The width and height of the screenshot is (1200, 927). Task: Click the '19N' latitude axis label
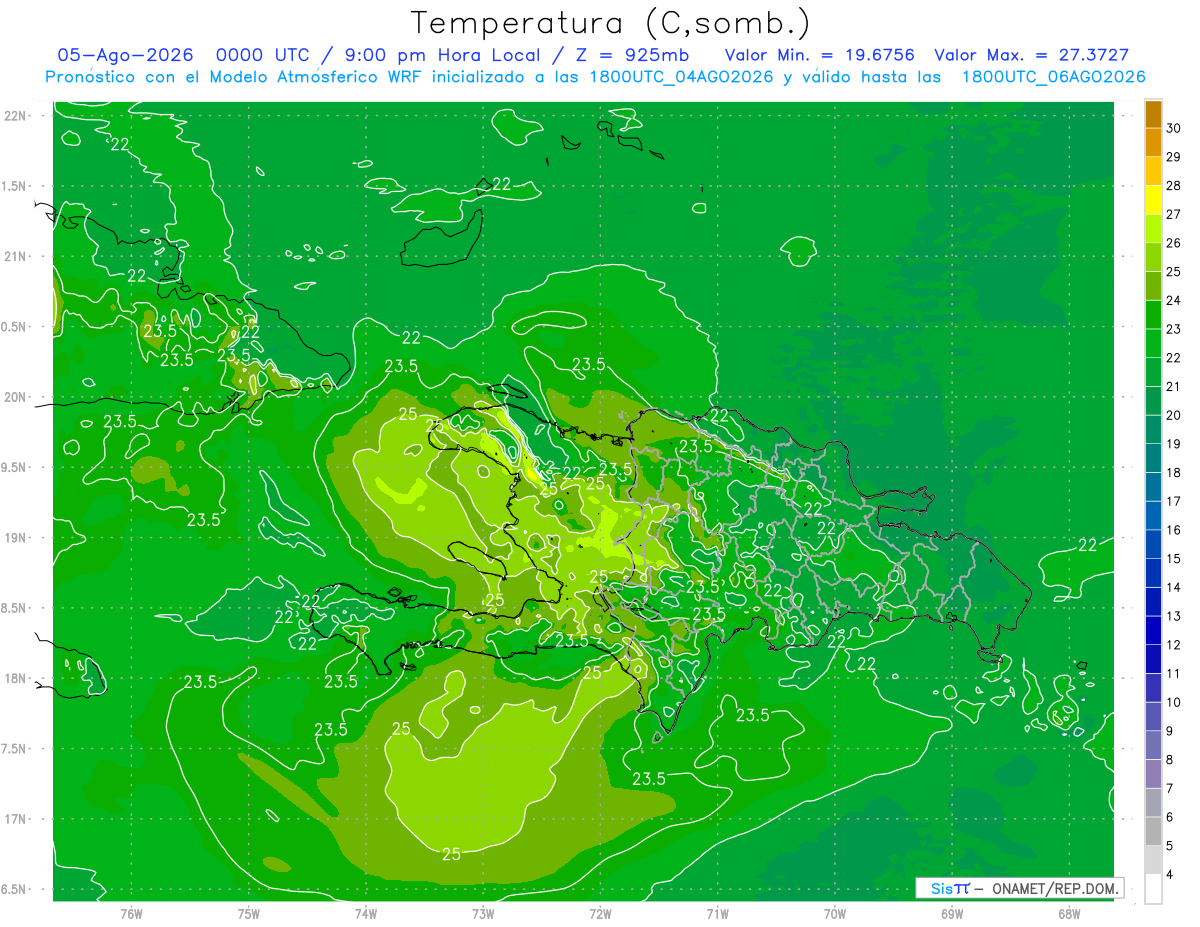[17, 538]
